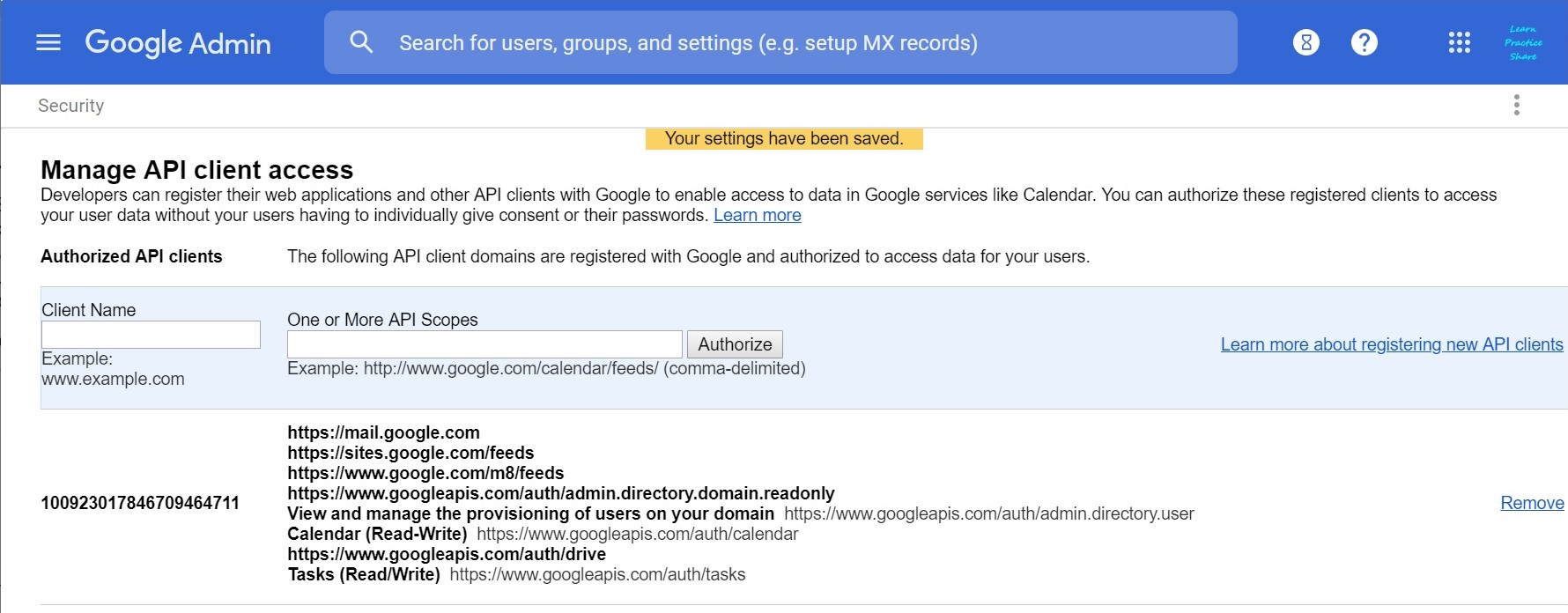Image resolution: width=1568 pixels, height=613 pixels.
Task: Click the settings saved notification banner
Action: (x=784, y=138)
